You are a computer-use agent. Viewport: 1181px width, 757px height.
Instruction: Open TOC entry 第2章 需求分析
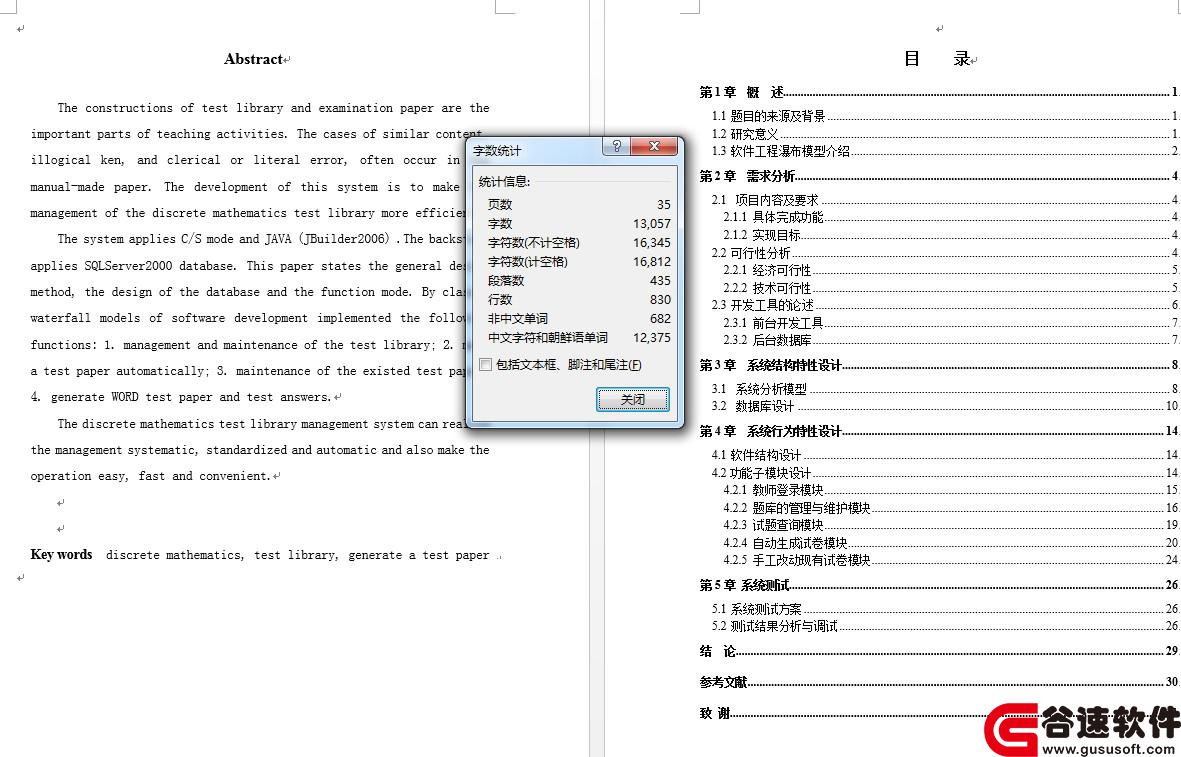(x=938, y=176)
